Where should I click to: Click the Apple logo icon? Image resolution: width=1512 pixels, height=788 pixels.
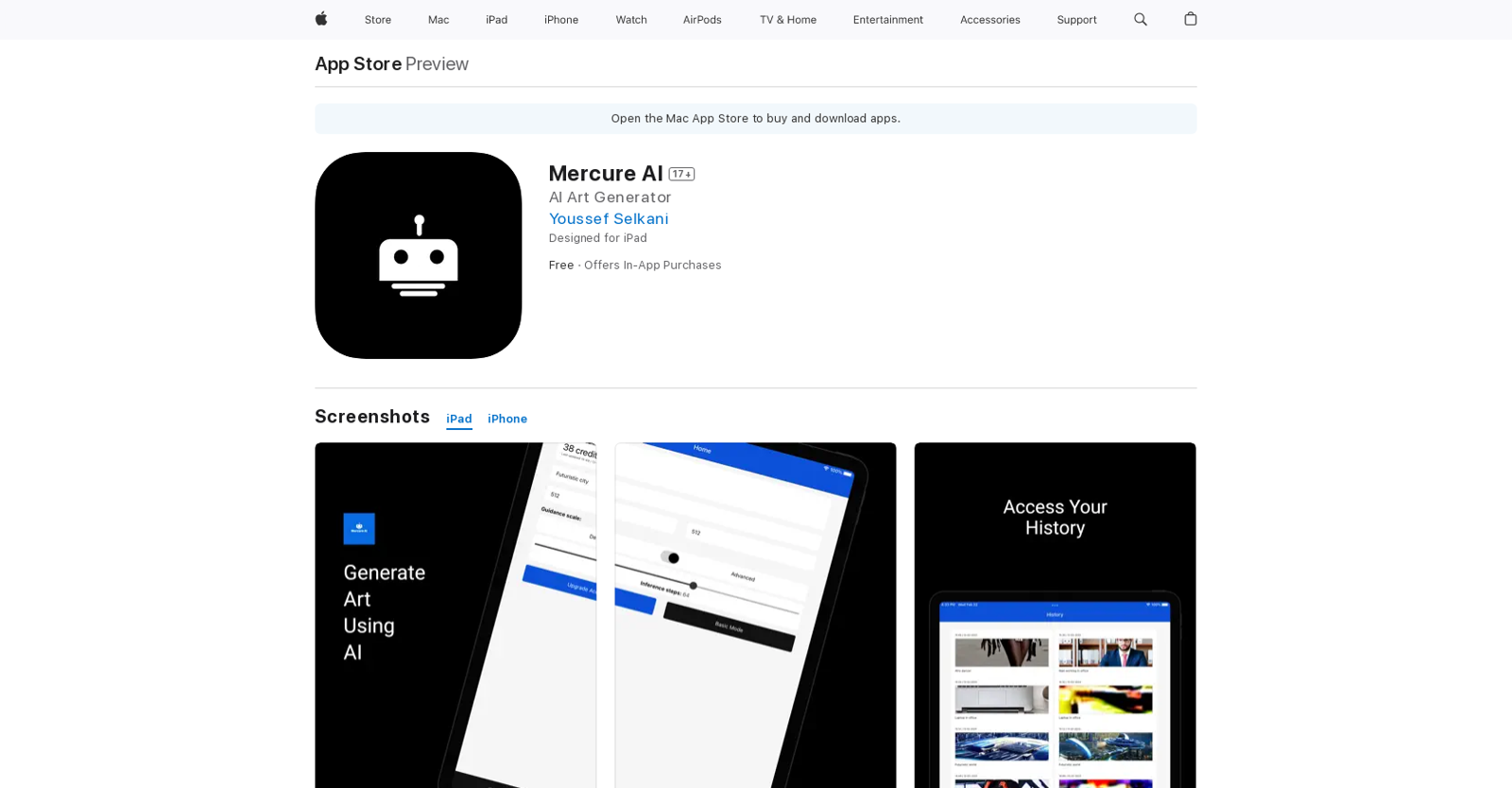point(321,19)
